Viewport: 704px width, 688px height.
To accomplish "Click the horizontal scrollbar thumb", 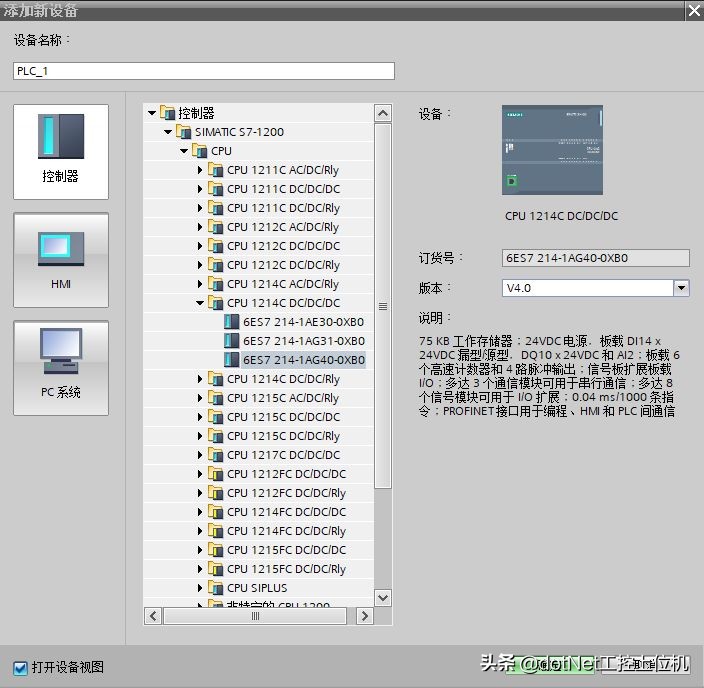I will click(x=255, y=616).
